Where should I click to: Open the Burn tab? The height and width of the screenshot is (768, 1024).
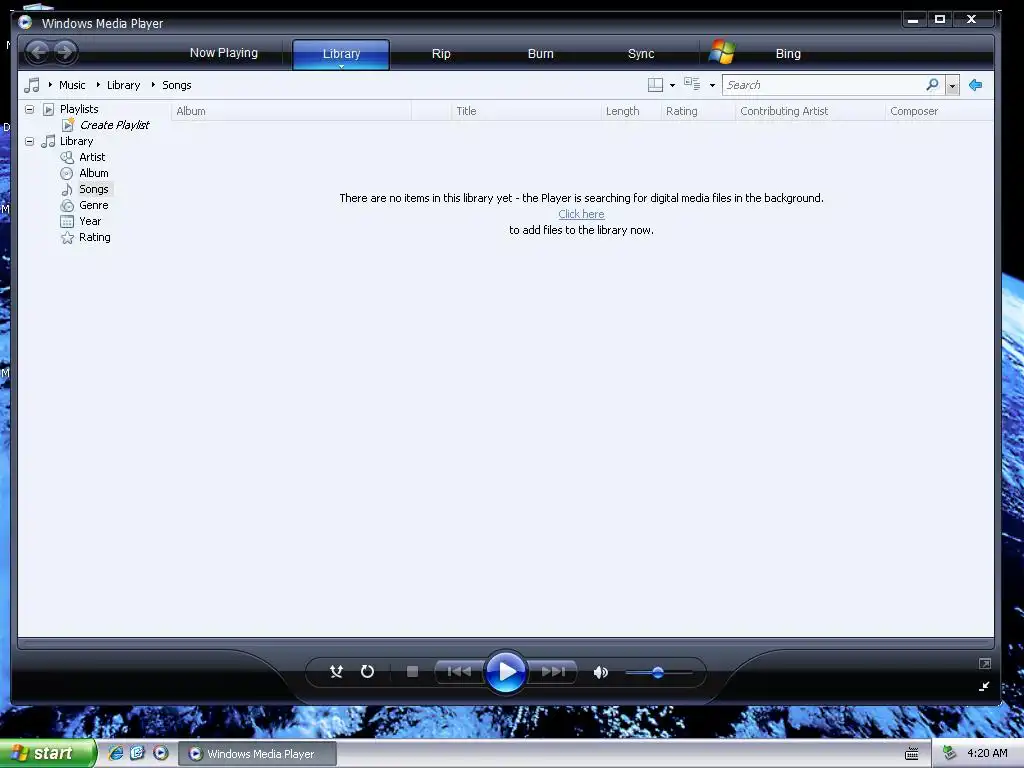540,54
